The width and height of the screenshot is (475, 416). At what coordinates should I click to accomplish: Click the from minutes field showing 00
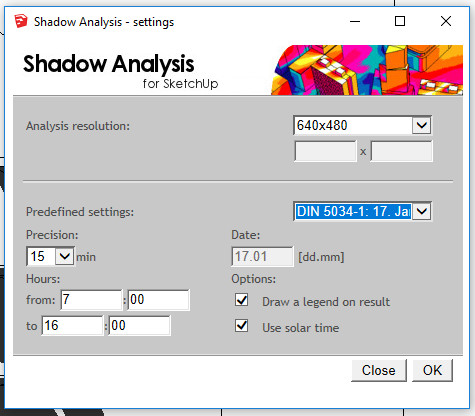[159, 300]
